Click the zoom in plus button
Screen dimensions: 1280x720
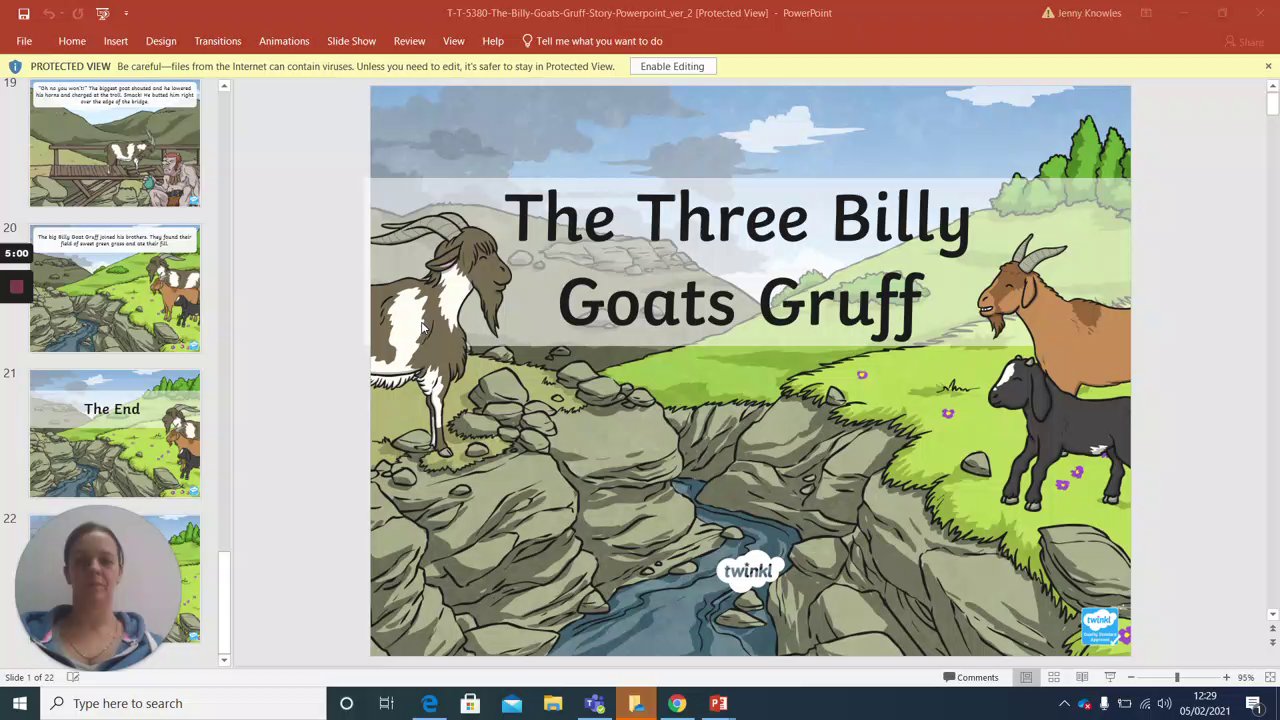click(x=1226, y=677)
